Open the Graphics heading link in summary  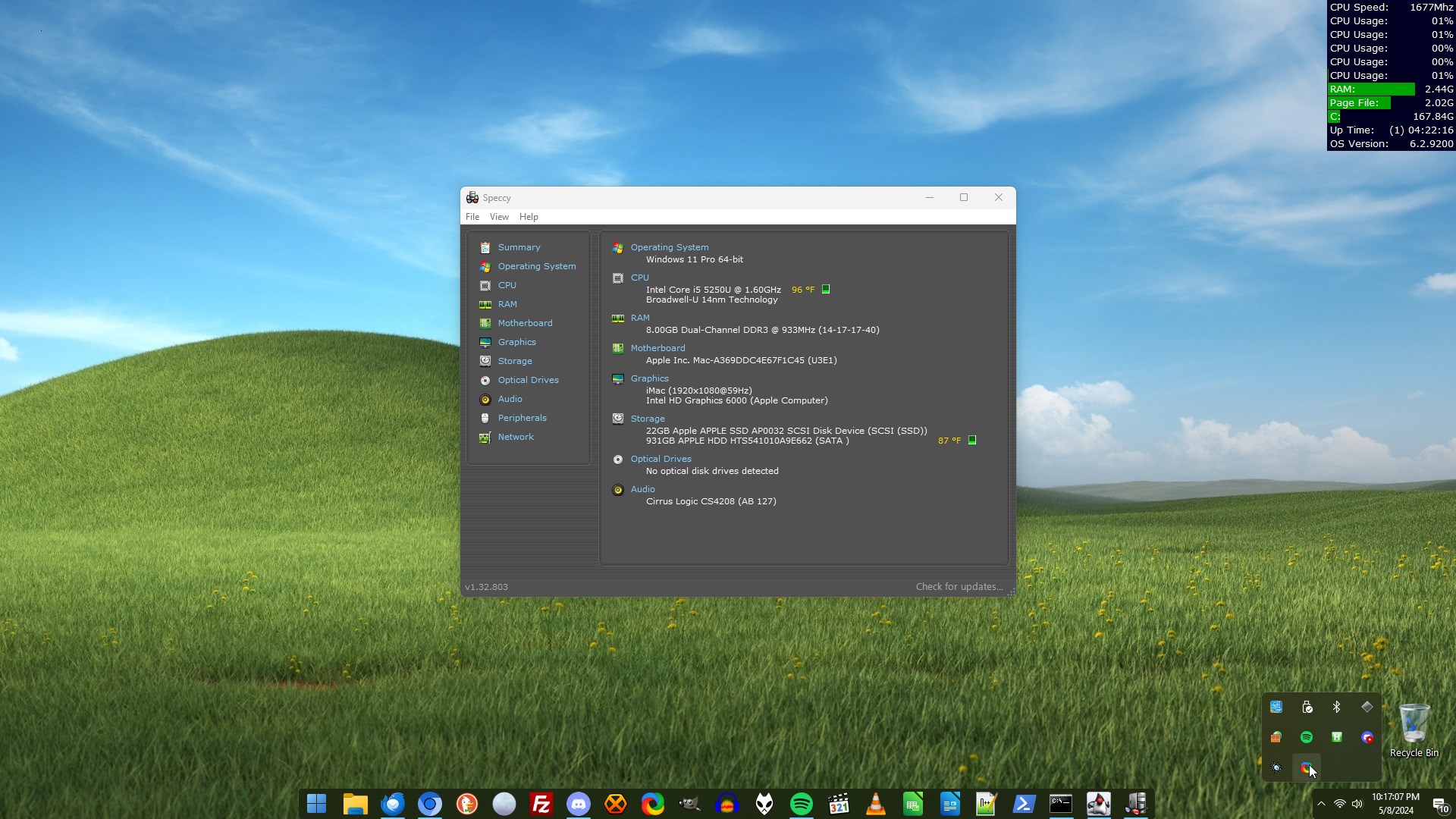649,378
